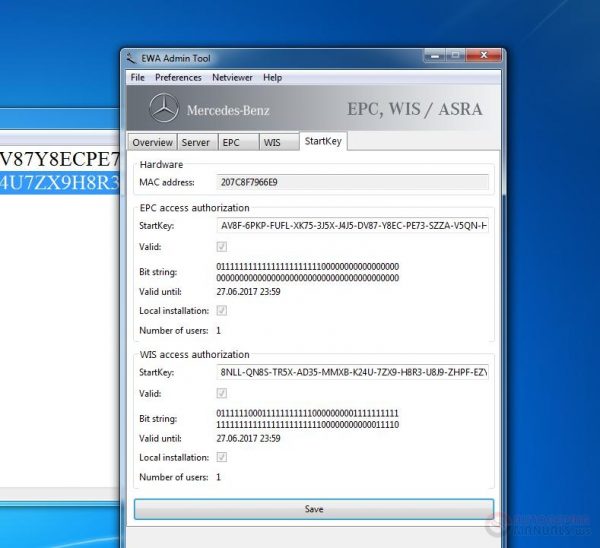Switch to the Overview tab
Screen dimensions: 600x548
point(152,142)
